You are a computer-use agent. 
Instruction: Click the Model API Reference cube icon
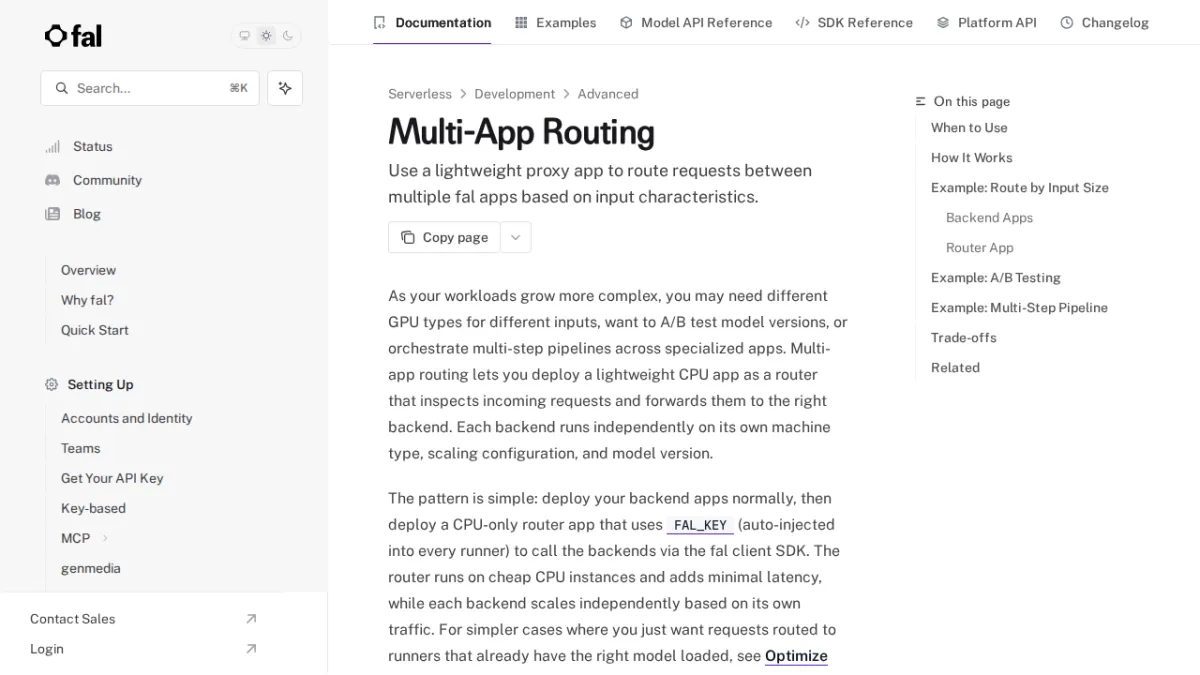pos(626,22)
